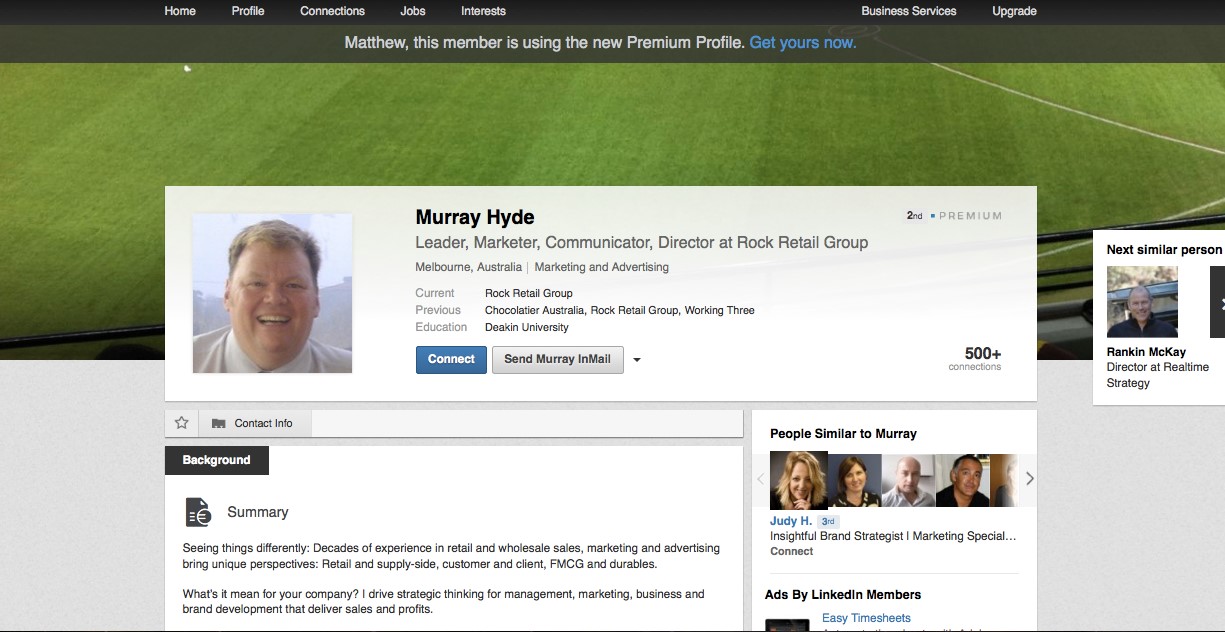This screenshot has width=1225, height=632.
Task: Click third bald man thumbnail in carousel
Action: click(909, 481)
